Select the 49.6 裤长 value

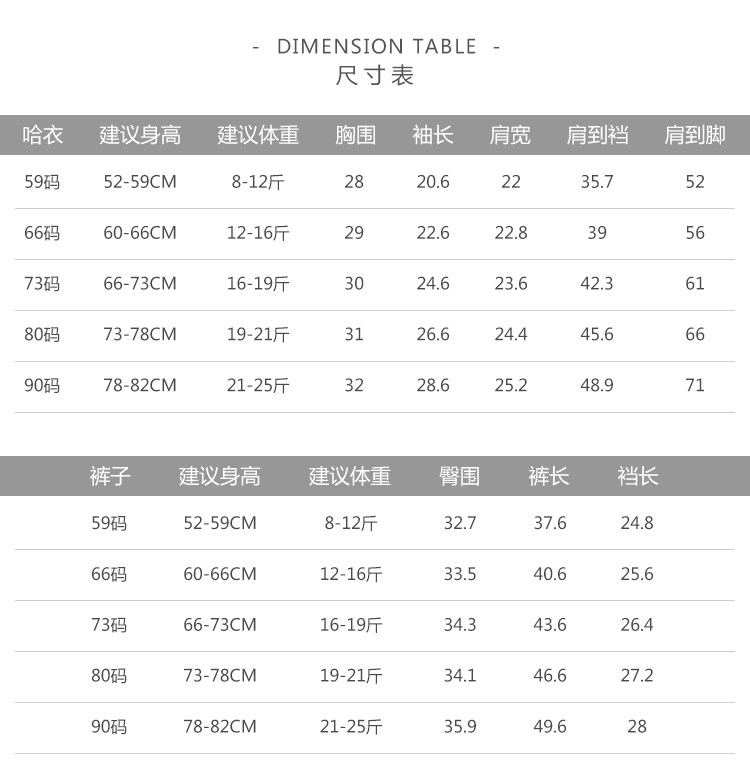coord(549,727)
